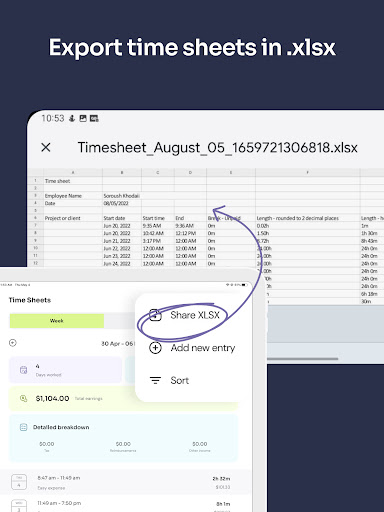
Task: Tap the Days worked summary card
Action: (65, 370)
